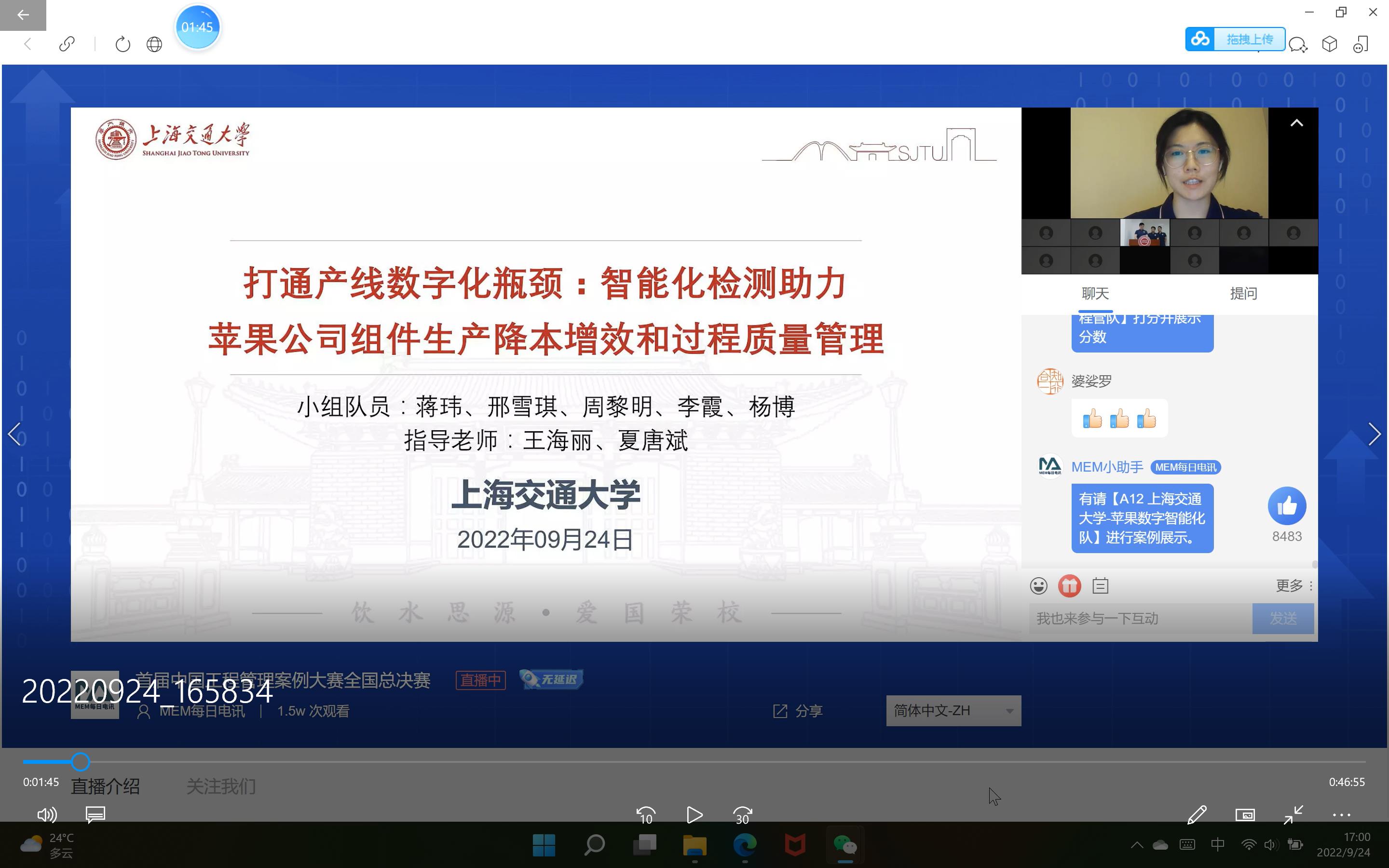Skip forward 30 seconds
The image size is (1389, 868).
743,814
